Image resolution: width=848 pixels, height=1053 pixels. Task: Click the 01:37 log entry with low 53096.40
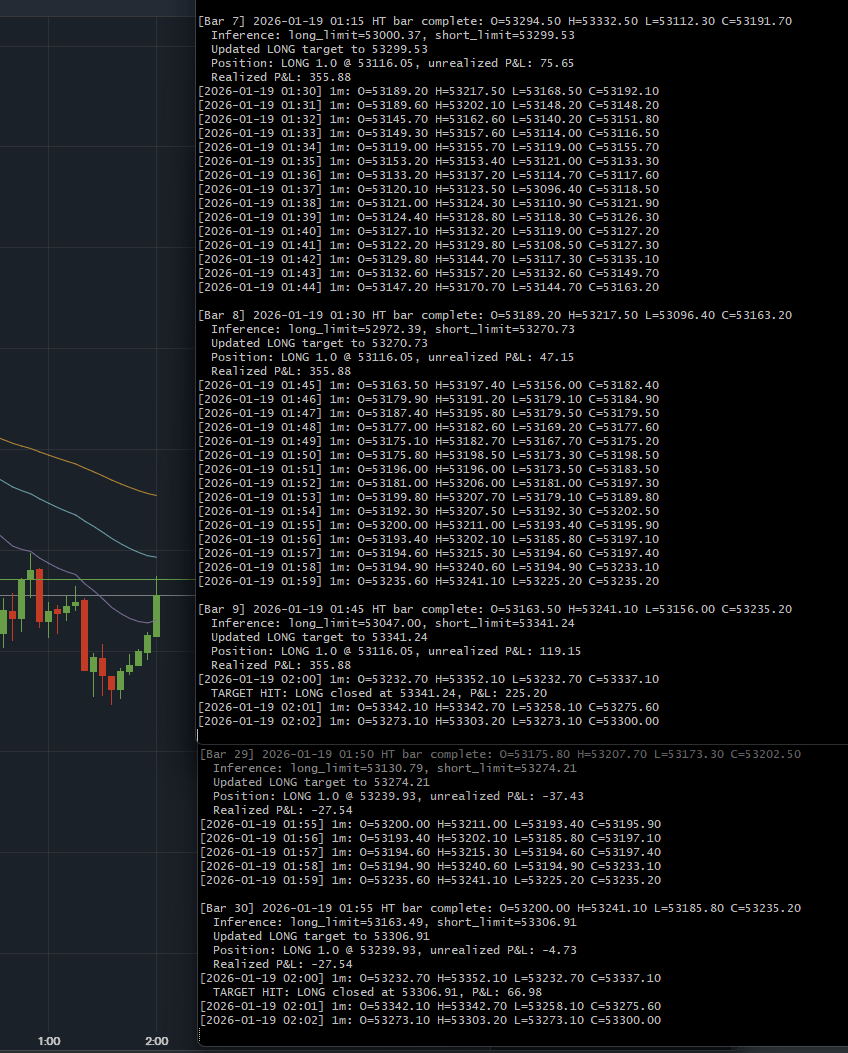[428, 188]
